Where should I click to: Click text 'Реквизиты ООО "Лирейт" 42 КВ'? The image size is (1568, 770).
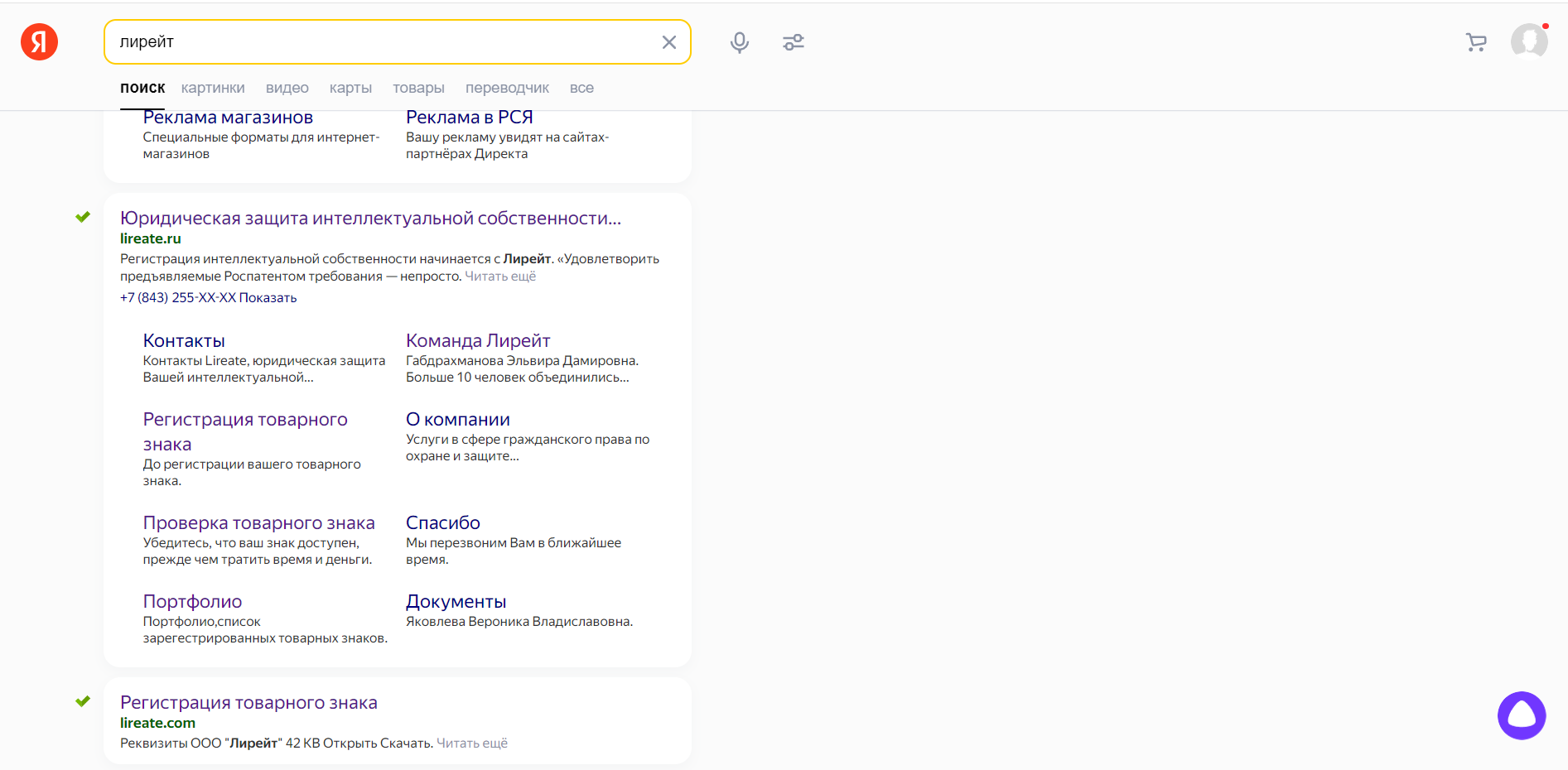(220, 744)
